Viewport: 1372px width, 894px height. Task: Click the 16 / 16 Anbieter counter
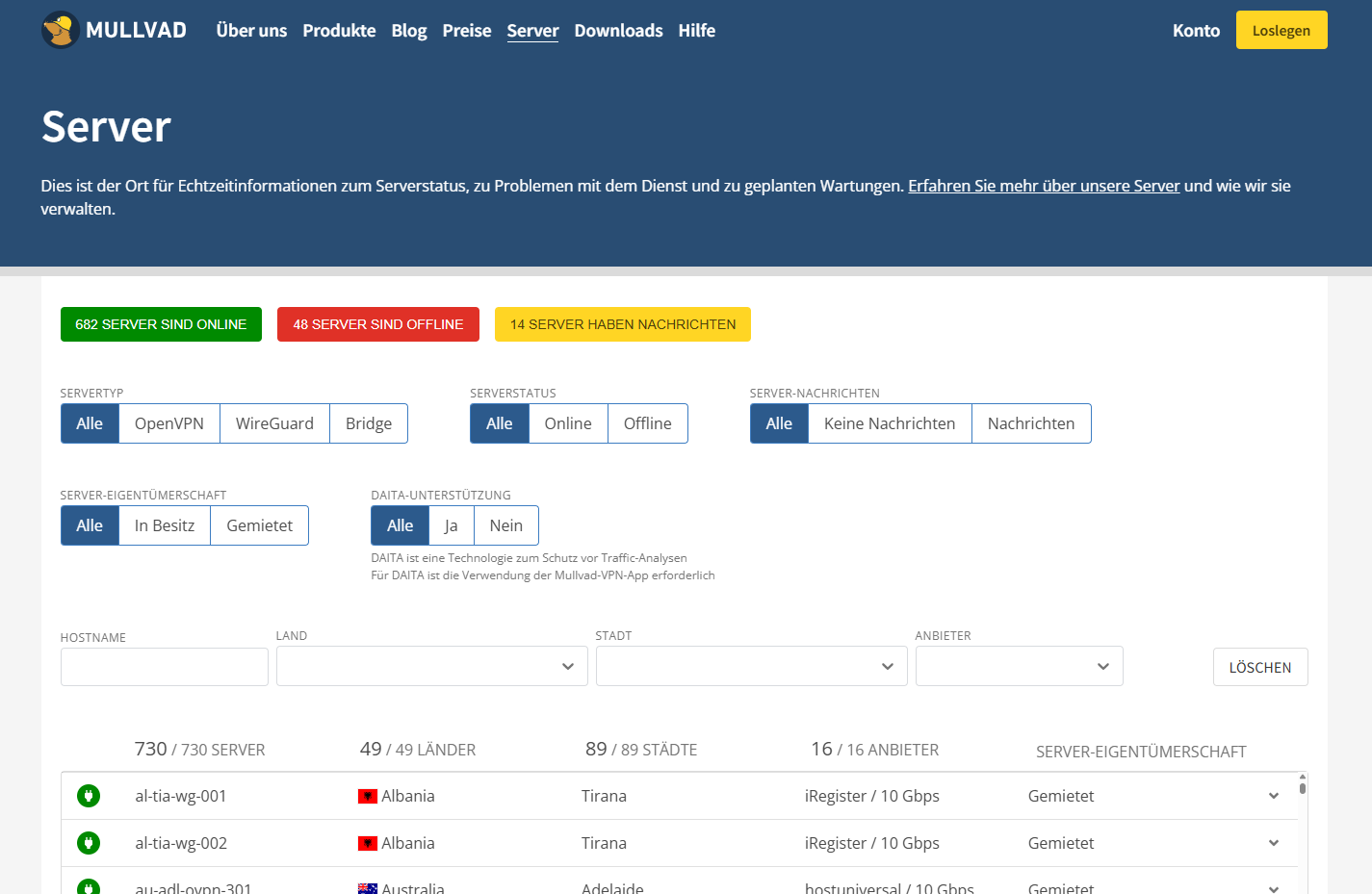pos(874,749)
